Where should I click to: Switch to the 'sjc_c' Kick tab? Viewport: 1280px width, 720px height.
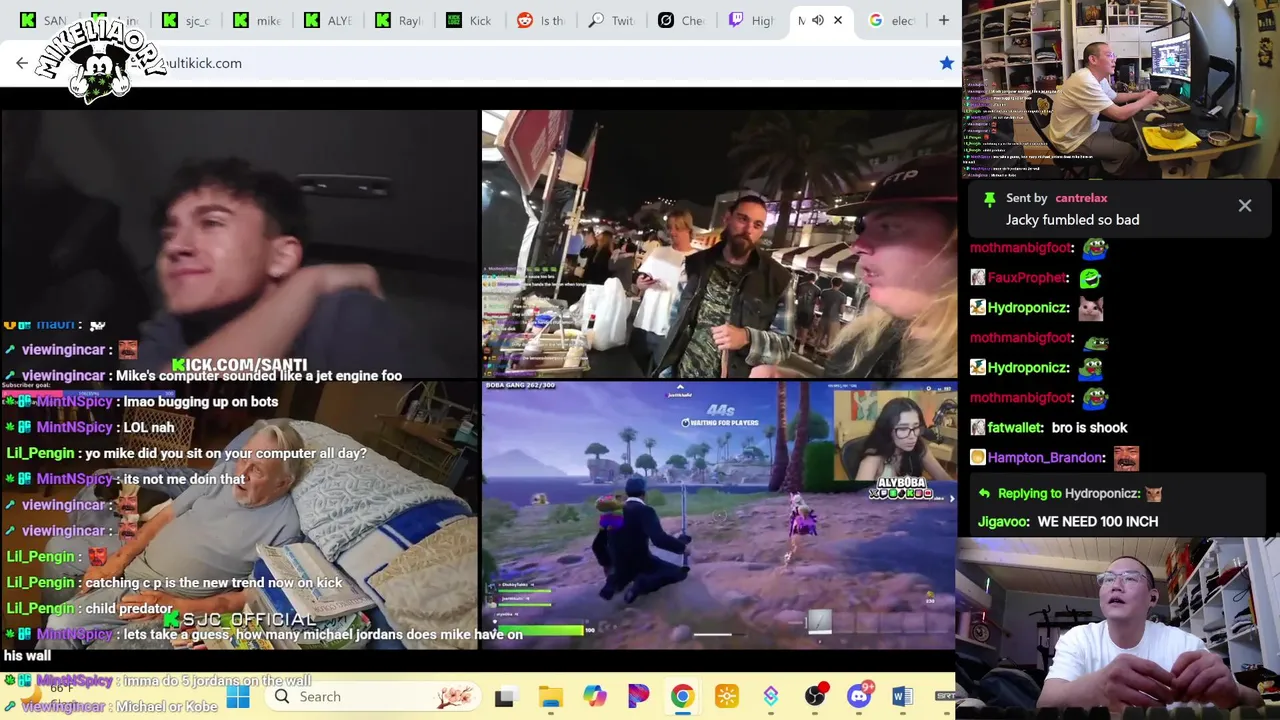pos(186,20)
